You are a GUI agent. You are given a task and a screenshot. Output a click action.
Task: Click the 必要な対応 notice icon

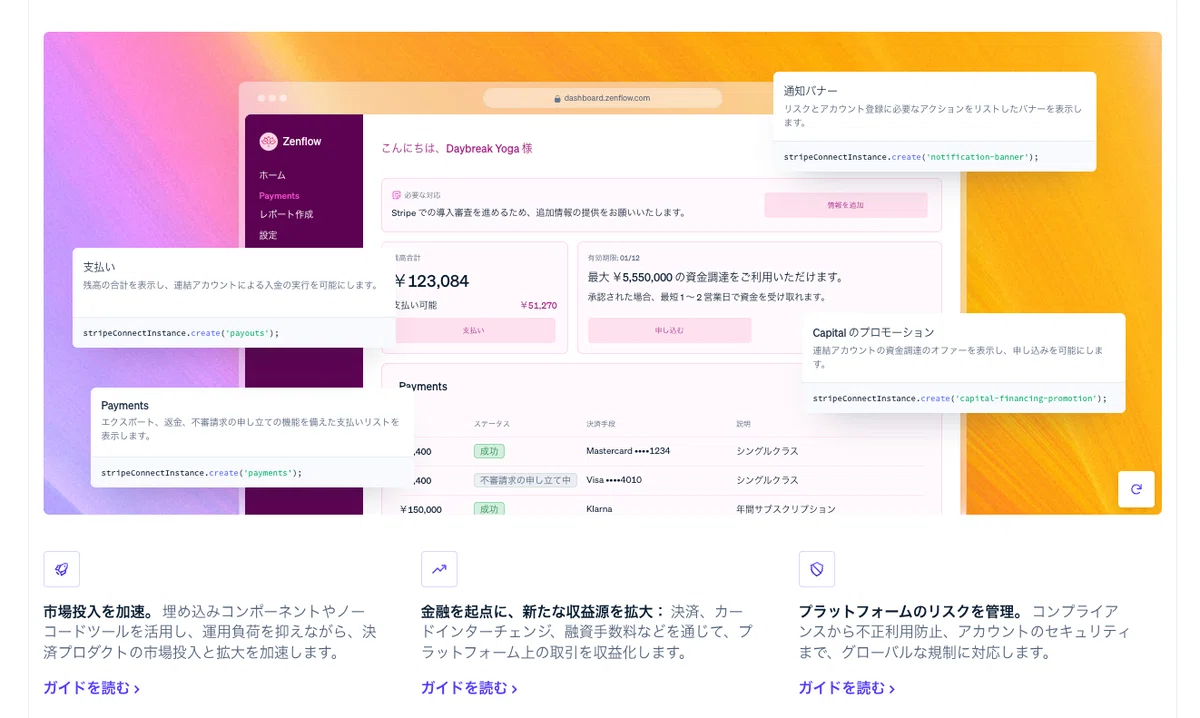pyautogui.click(x=396, y=195)
